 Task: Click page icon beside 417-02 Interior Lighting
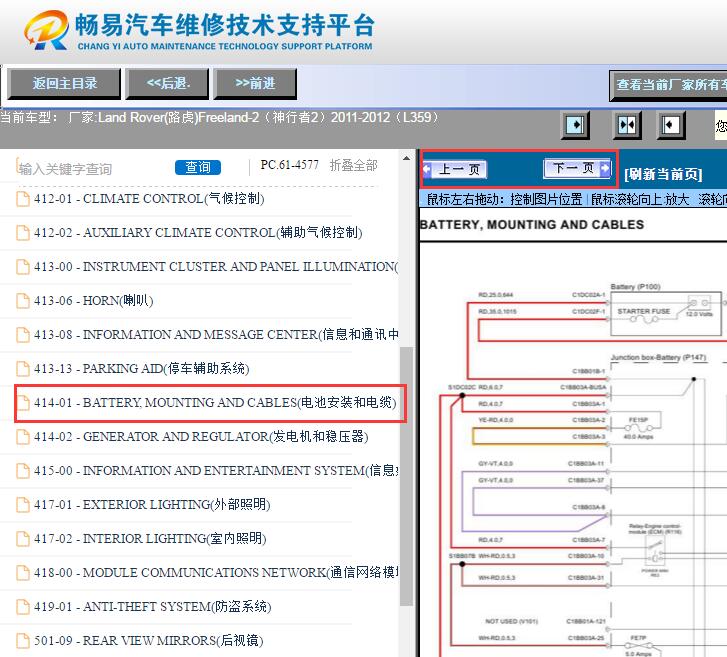pos(23,538)
